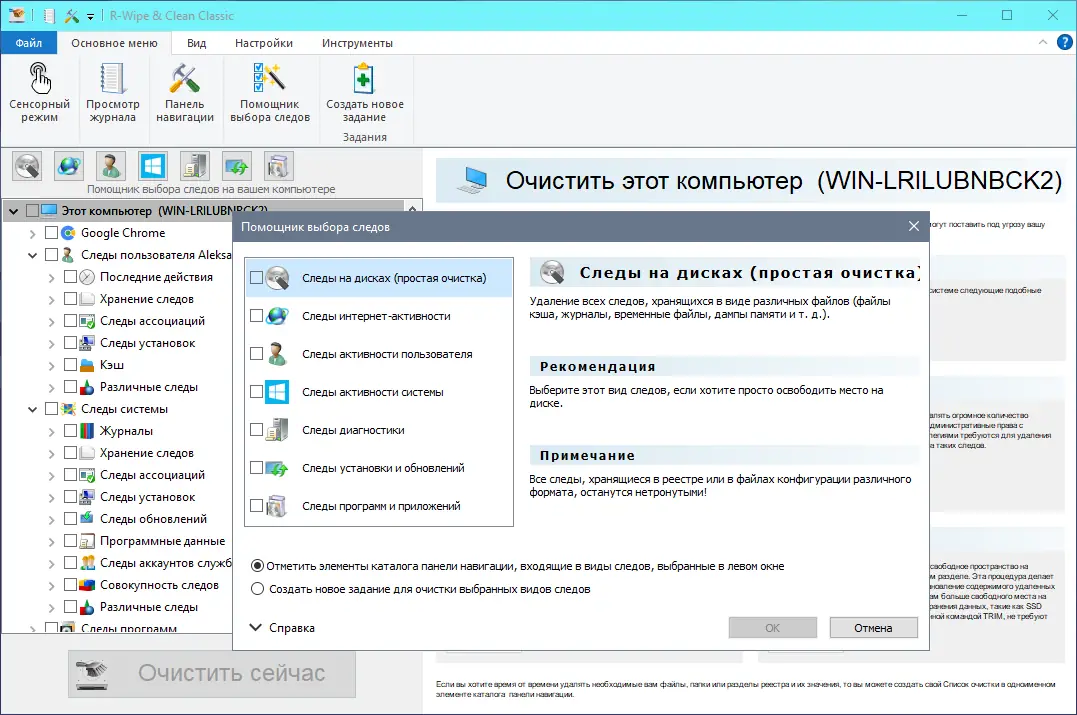Check Следы активности пользователя option
The width and height of the screenshot is (1077, 715).
(257, 354)
